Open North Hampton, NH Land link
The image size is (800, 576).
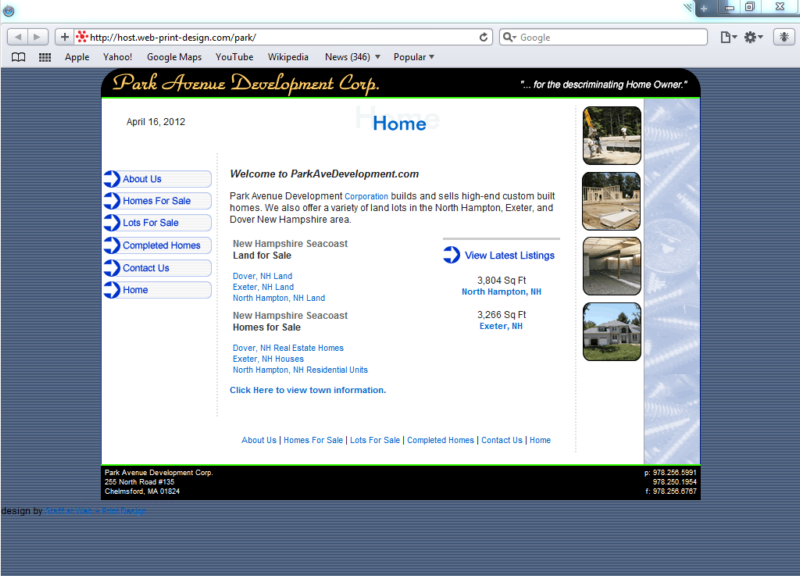[279, 298]
